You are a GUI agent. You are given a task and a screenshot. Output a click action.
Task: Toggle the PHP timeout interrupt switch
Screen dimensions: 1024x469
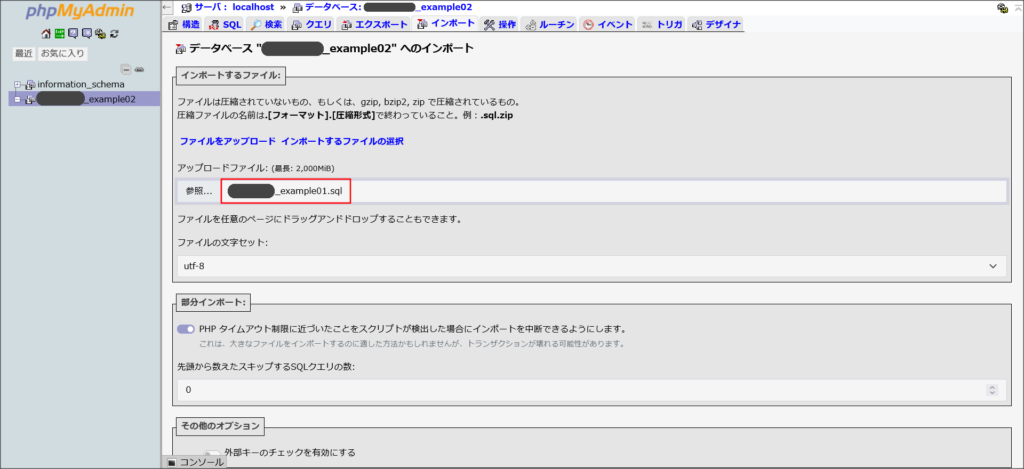tap(186, 329)
